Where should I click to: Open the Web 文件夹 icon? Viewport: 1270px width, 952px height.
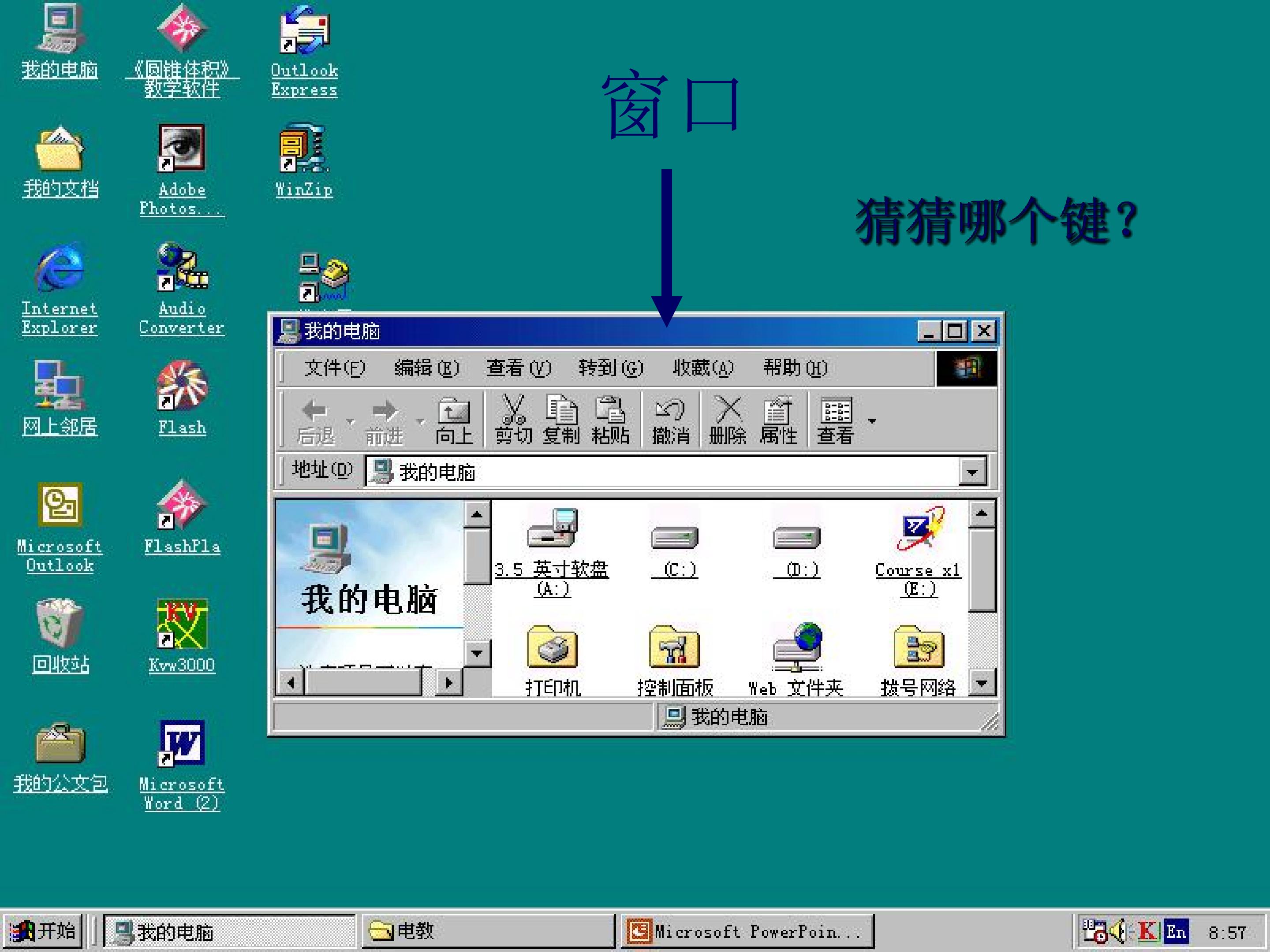796,660
